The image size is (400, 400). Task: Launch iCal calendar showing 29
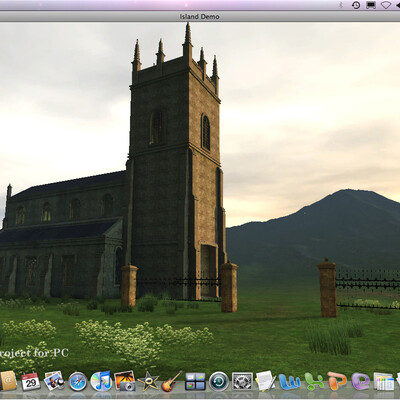[x=31, y=382]
